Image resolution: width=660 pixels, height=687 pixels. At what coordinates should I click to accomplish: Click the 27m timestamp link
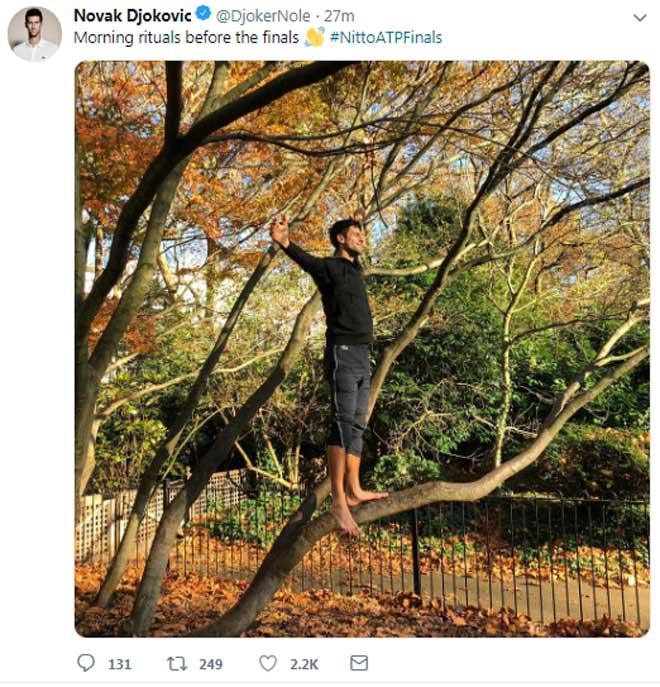pos(339,16)
